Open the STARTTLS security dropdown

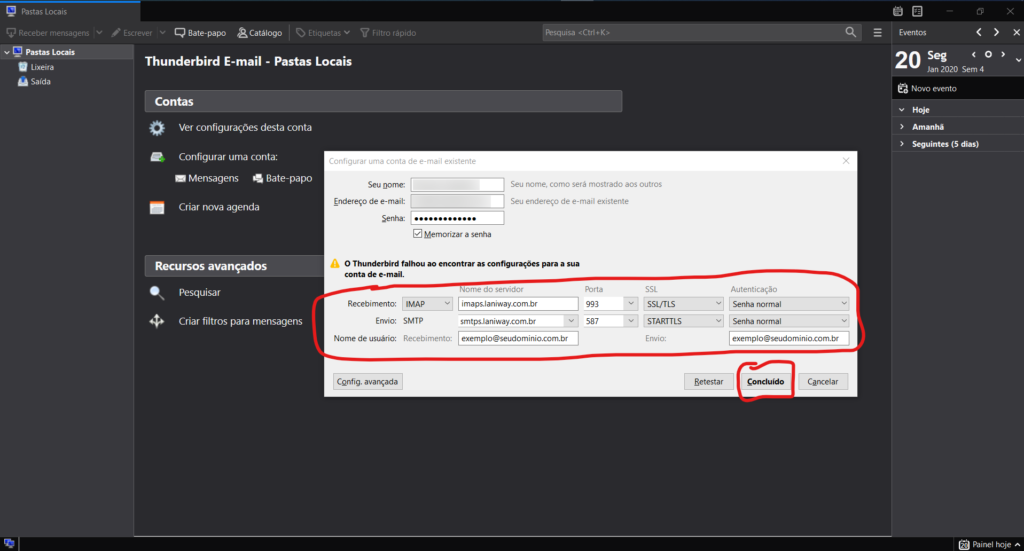(683, 321)
